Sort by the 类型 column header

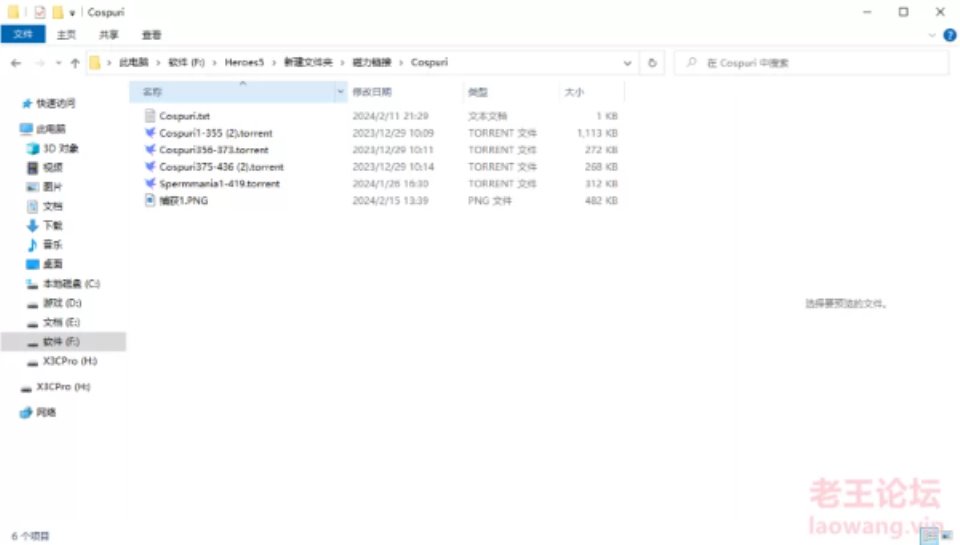click(478, 92)
